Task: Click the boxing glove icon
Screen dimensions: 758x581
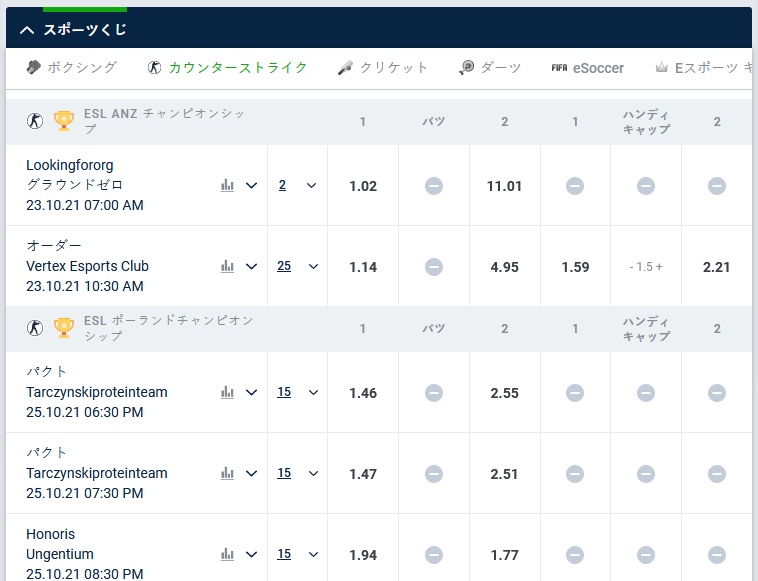Action: 33,67
